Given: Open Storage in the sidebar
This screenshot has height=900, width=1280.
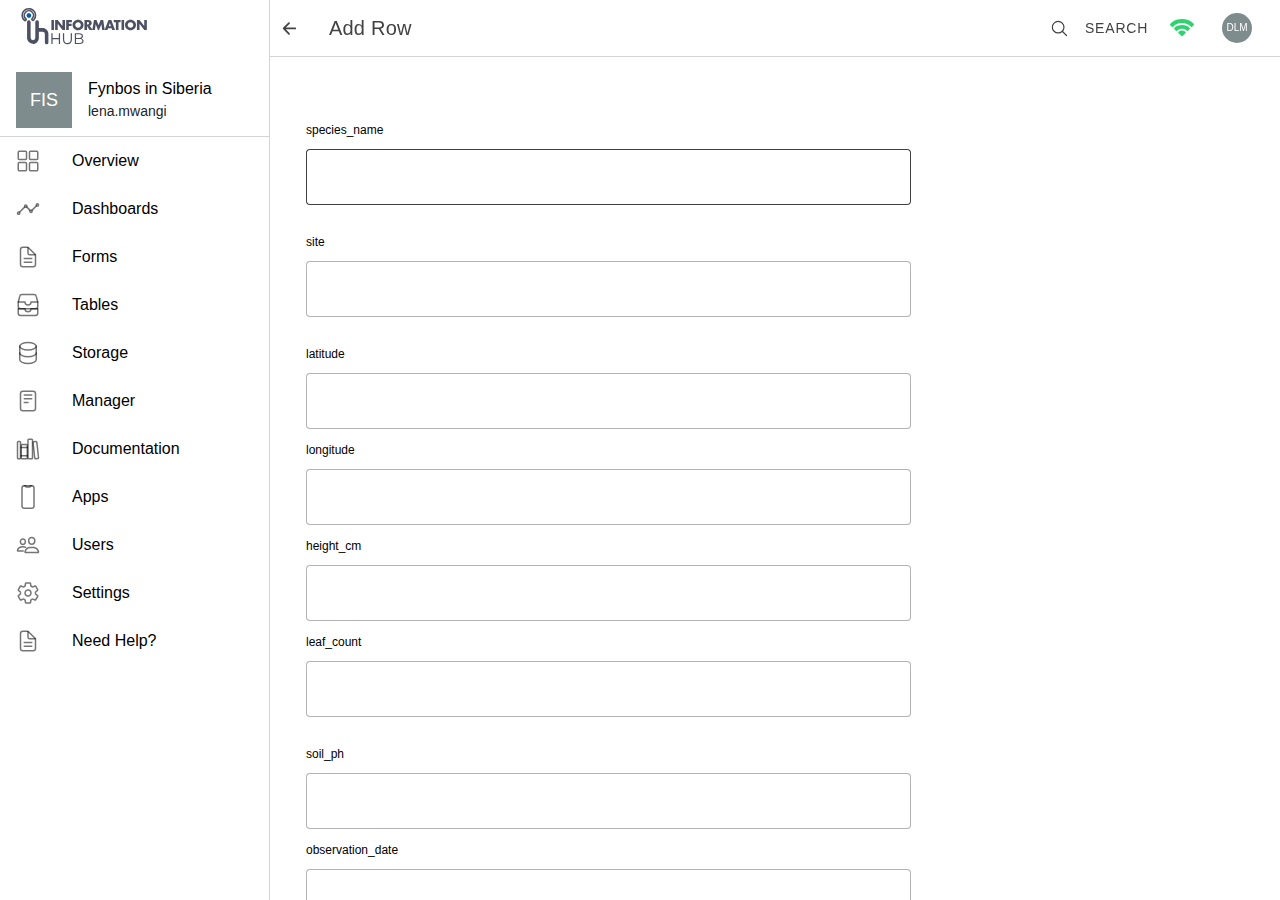Looking at the screenshot, I should [100, 353].
